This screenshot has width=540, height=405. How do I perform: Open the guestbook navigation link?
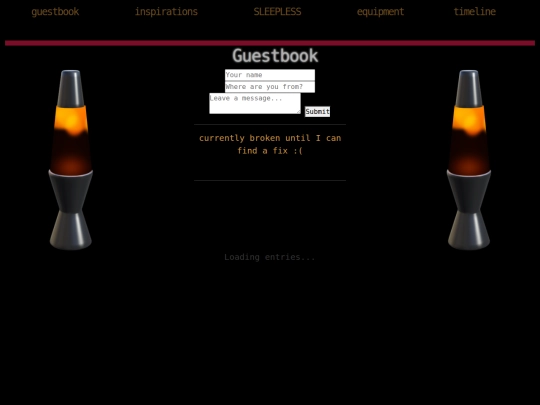click(x=55, y=12)
